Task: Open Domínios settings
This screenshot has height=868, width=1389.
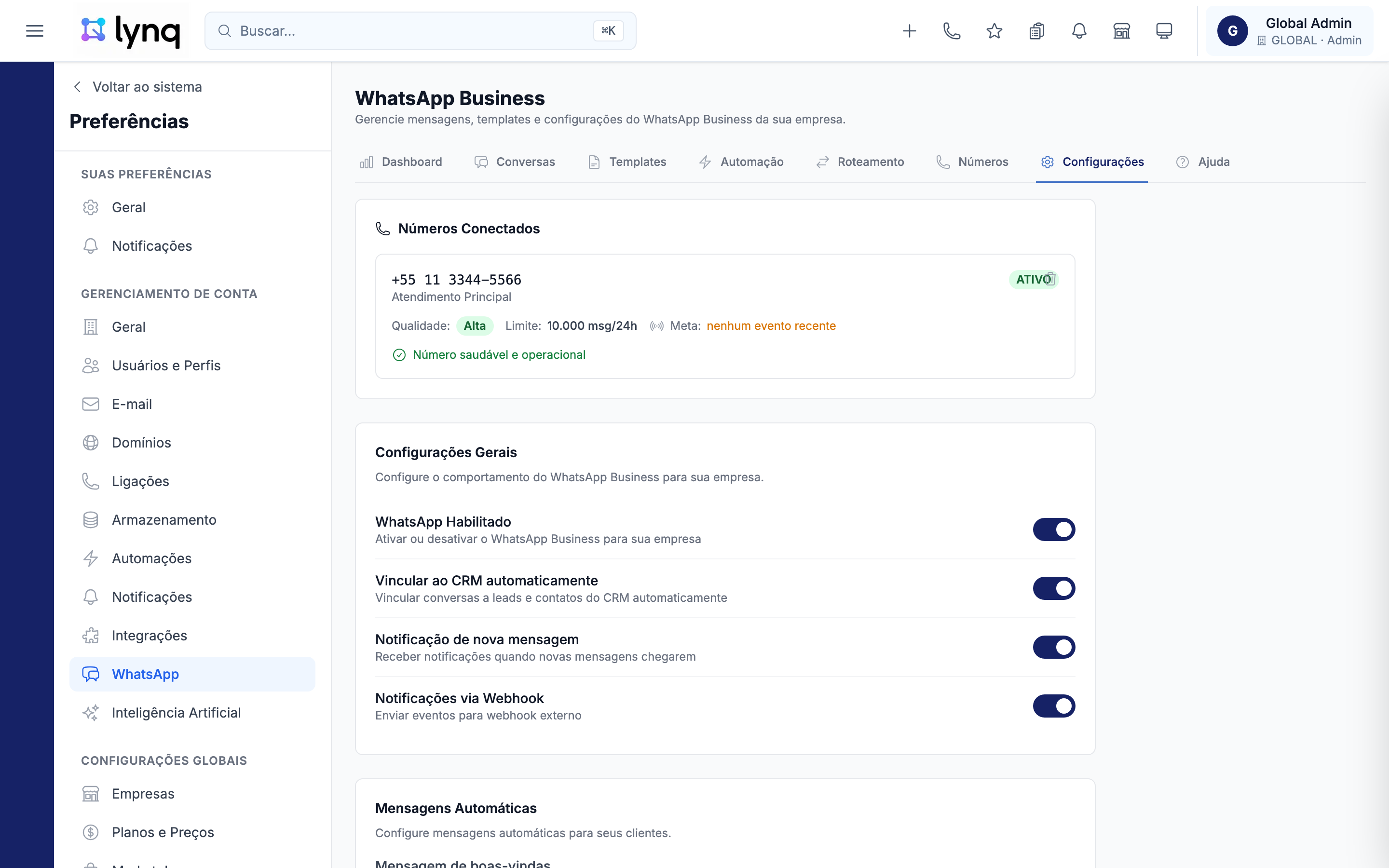Action: click(192, 443)
